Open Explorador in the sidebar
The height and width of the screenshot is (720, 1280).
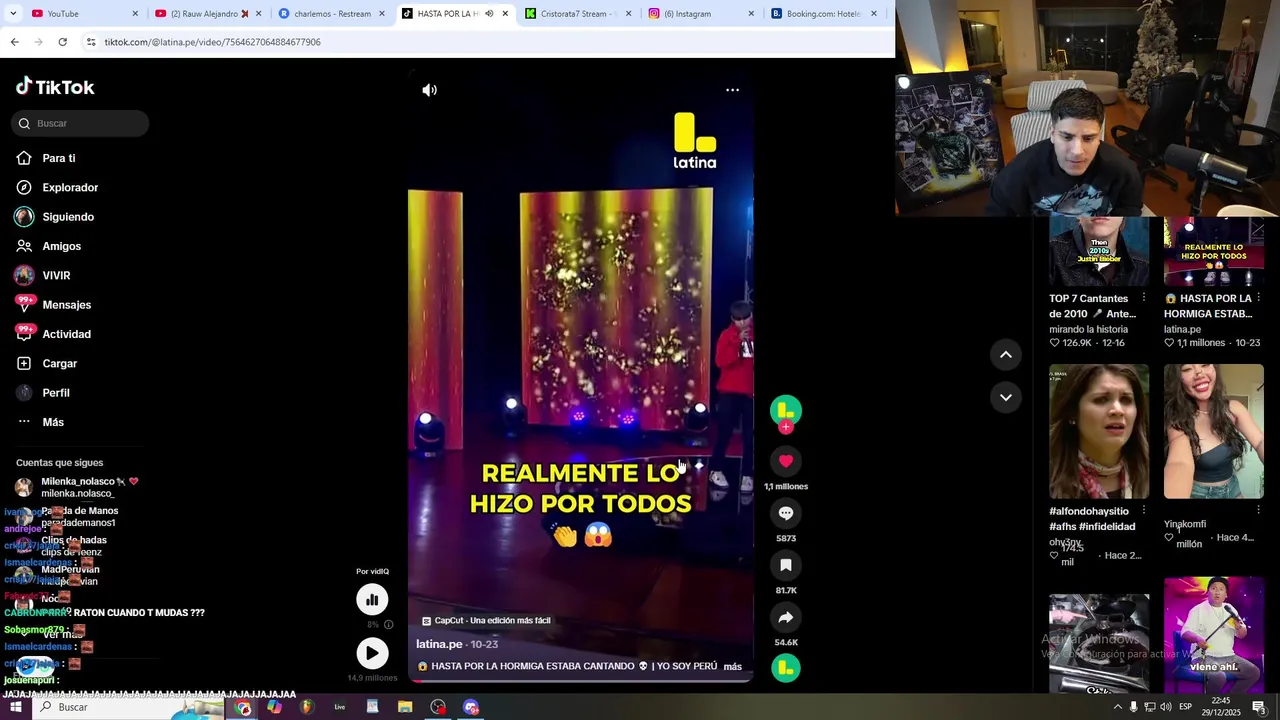click(x=70, y=187)
